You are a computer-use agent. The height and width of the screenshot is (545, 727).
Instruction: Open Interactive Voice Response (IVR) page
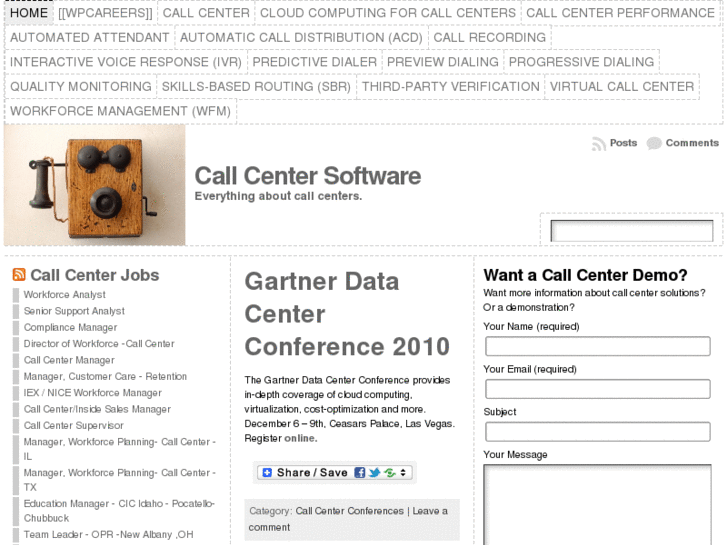pos(126,62)
